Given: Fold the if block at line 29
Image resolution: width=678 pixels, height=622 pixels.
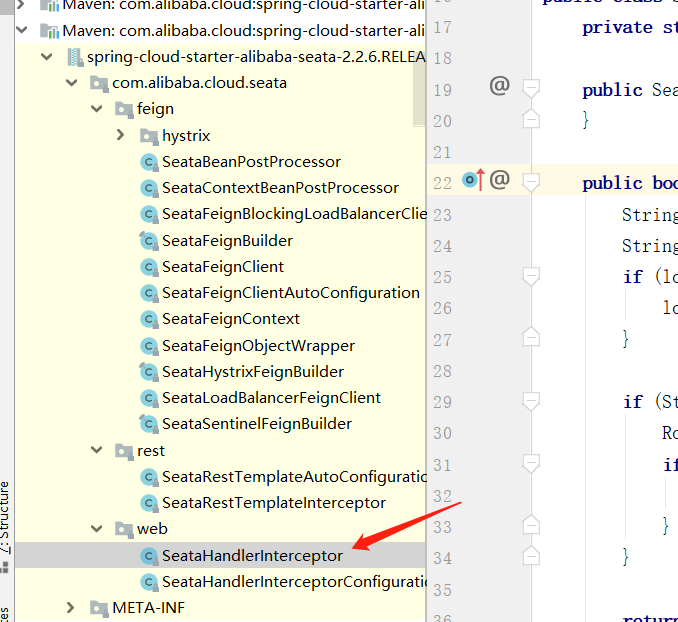Looking at the screenshot, I should tap(531, 401).
